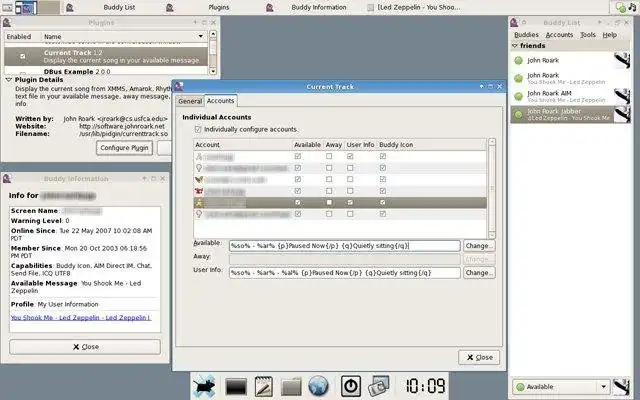Image resolution: width=640 pixels, height=400 pixels.
Task: Click into the Available message format field
Action: click(x=344, y=246)
